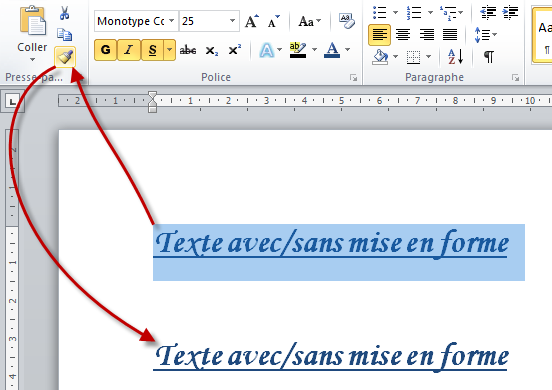Show paragraph marks with pilcrow icon
Viewport: 552px width, 390px height.
(489, 56)
